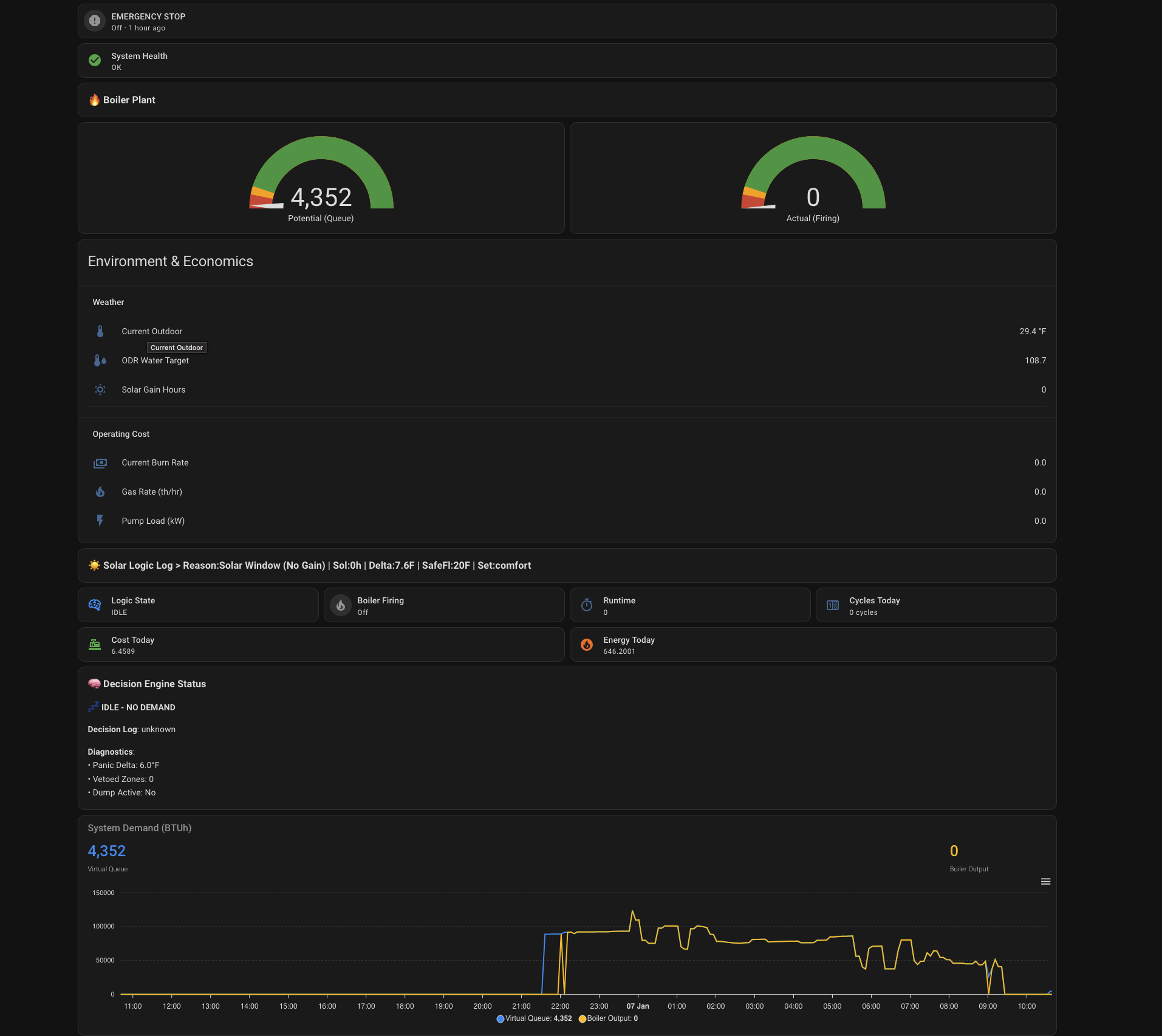The height and width of the screenshot is (1036, 1162).
Task: Click the Cycles Today counter icon
Action: 832,605
